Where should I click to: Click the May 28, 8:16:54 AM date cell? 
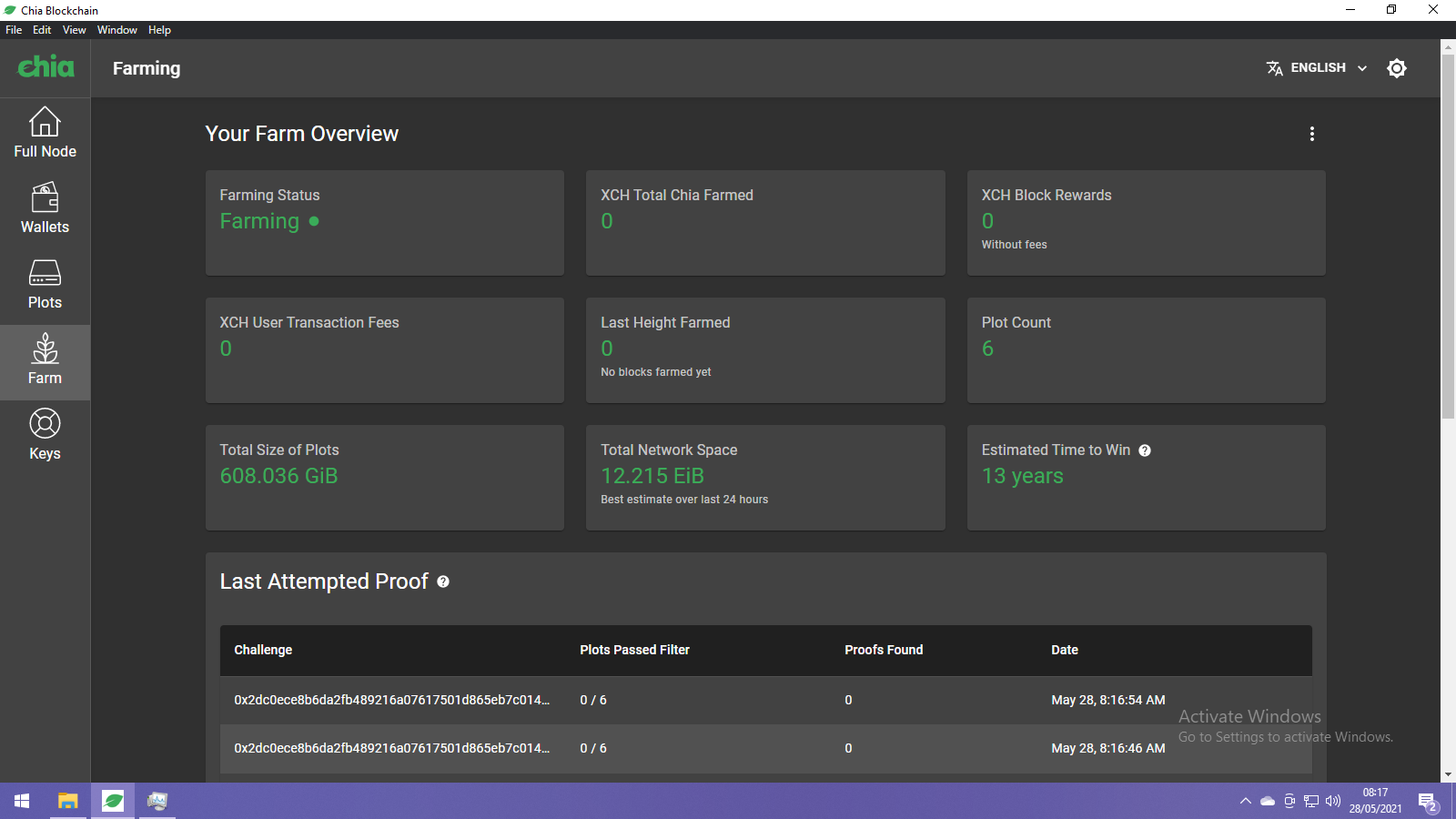[1108, 700]
